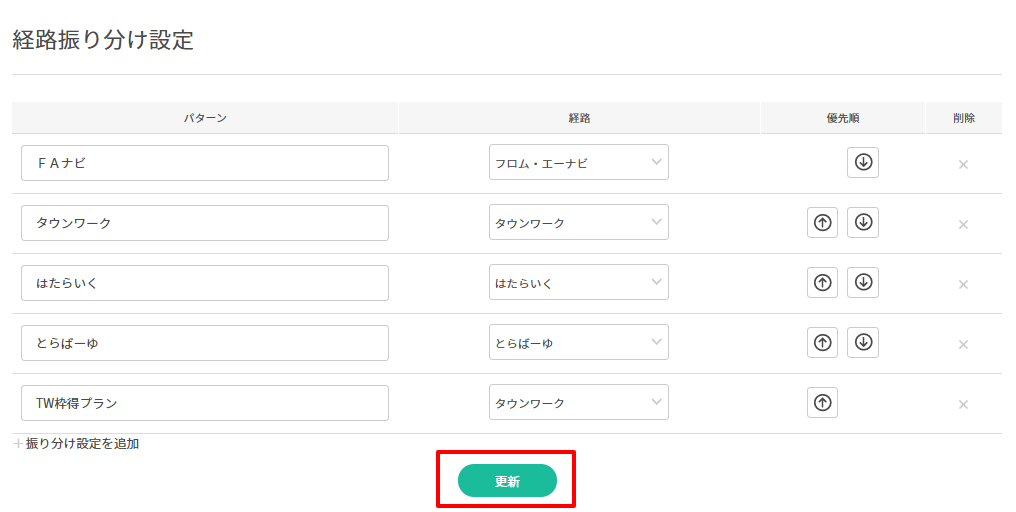This screenshot has width=1016, height=512.
Task: Delete the ＦＡナビ pattern row
Action: [963, 164]
